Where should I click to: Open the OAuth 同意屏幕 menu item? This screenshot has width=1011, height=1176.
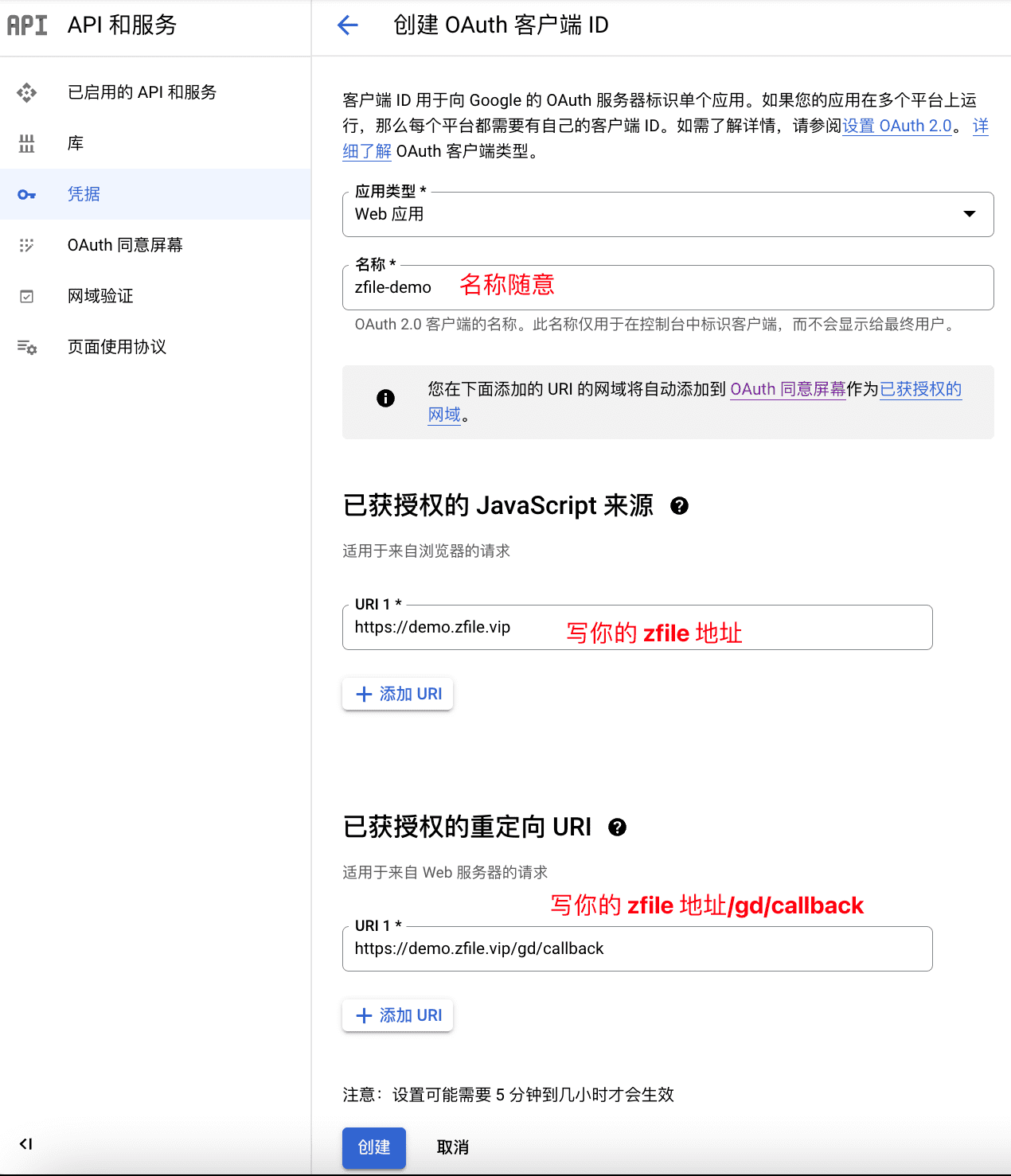pyautogui.click(x=125, y=245)
